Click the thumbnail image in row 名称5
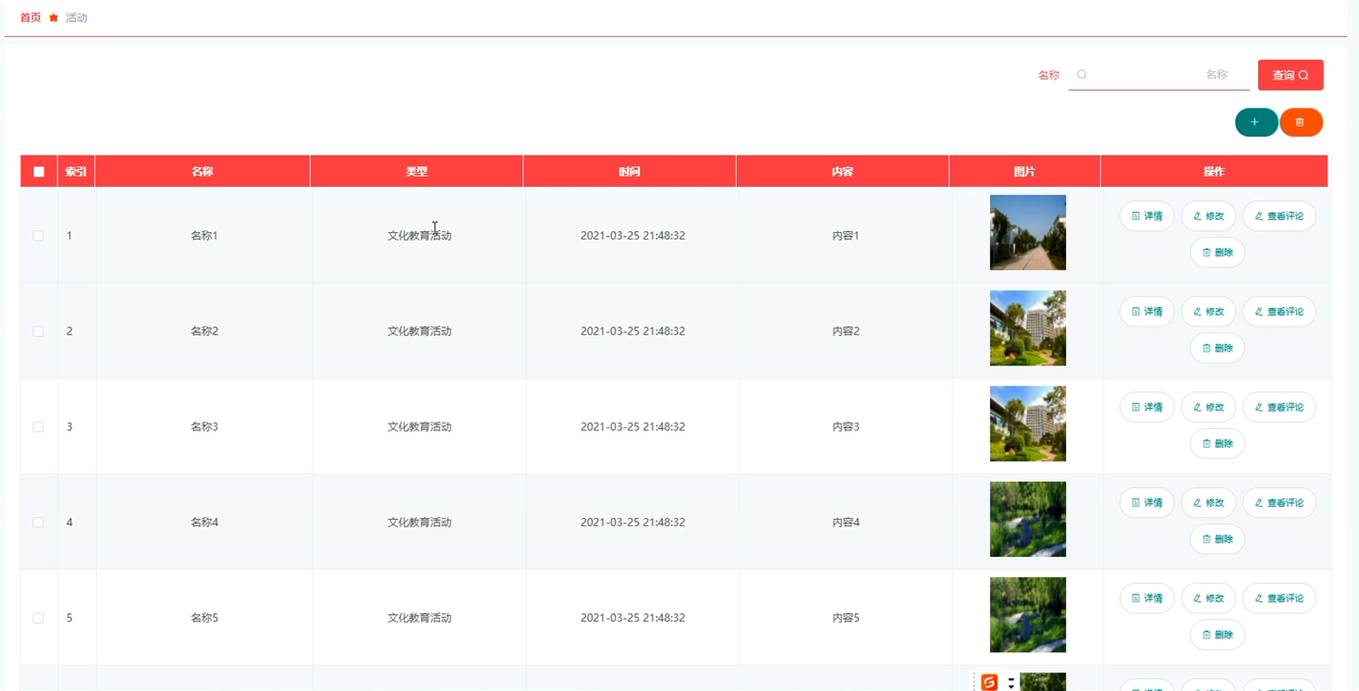 click(1028, 615)
